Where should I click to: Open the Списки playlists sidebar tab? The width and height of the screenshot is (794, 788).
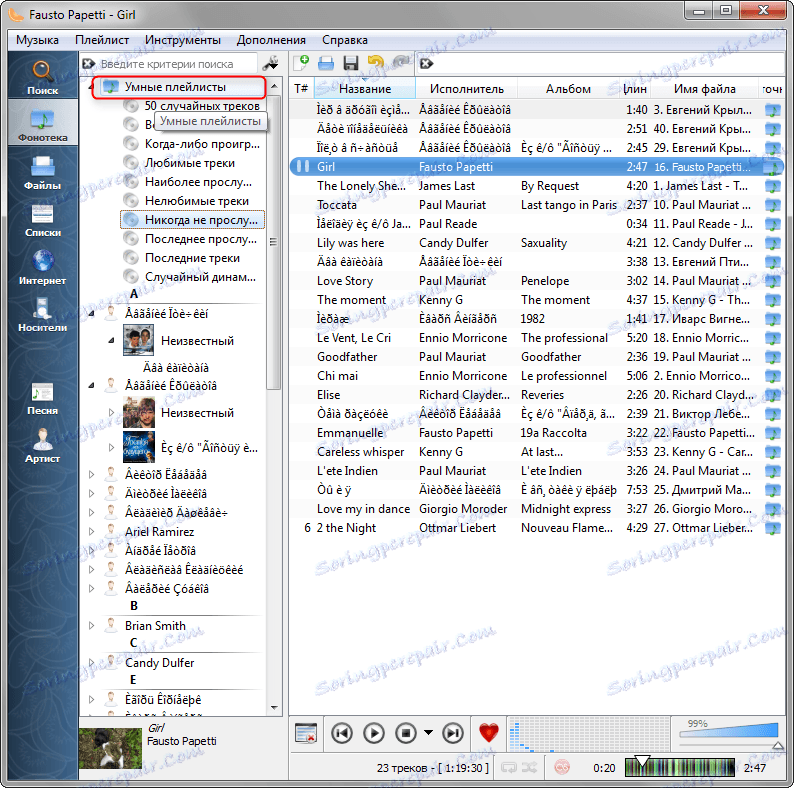point(43,220)
